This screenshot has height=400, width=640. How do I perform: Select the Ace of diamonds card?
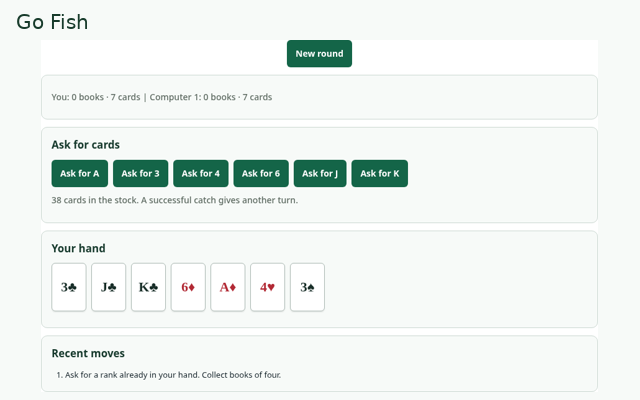(228, 287)
